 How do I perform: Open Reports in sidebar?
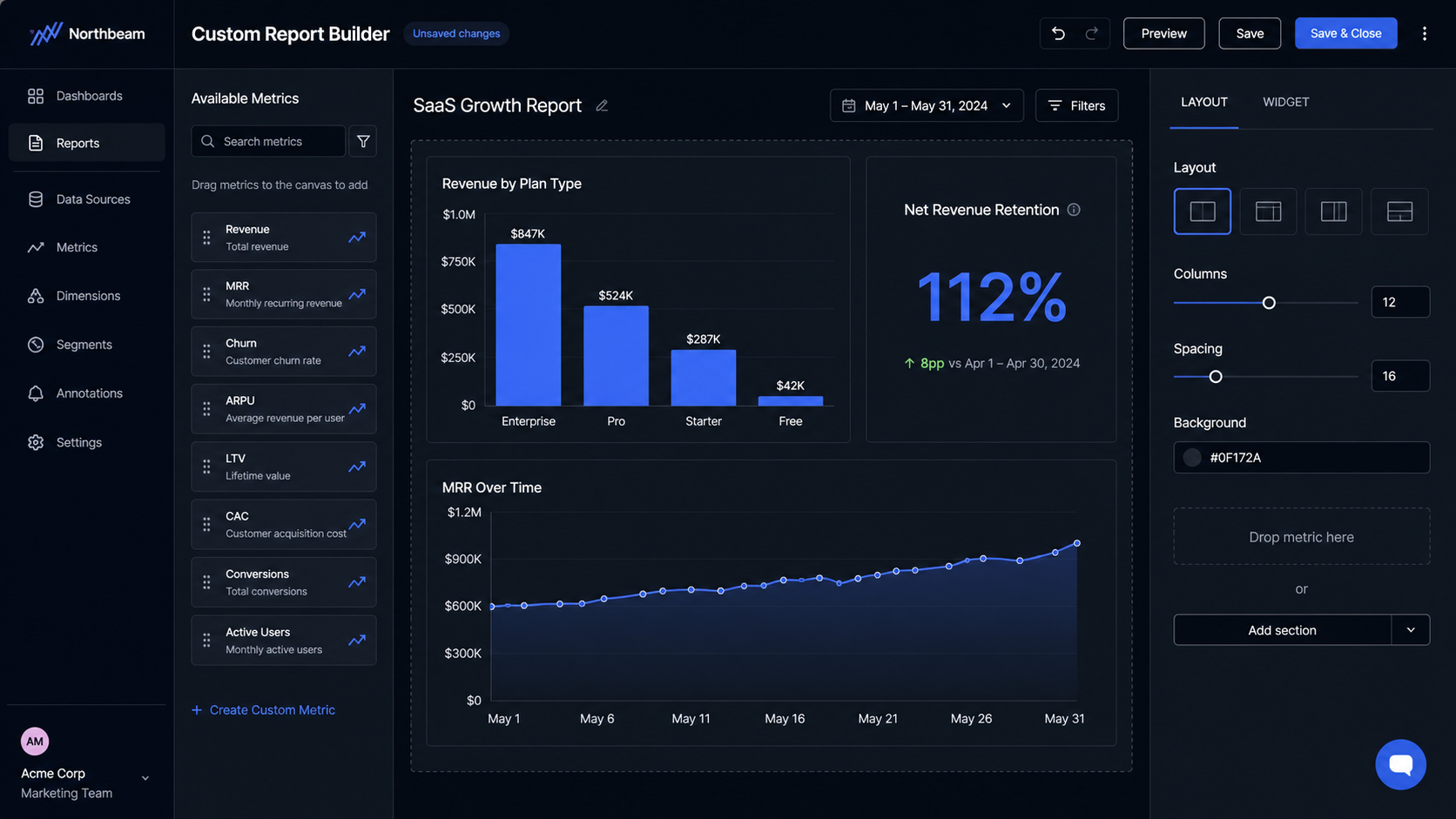(86, 143)
